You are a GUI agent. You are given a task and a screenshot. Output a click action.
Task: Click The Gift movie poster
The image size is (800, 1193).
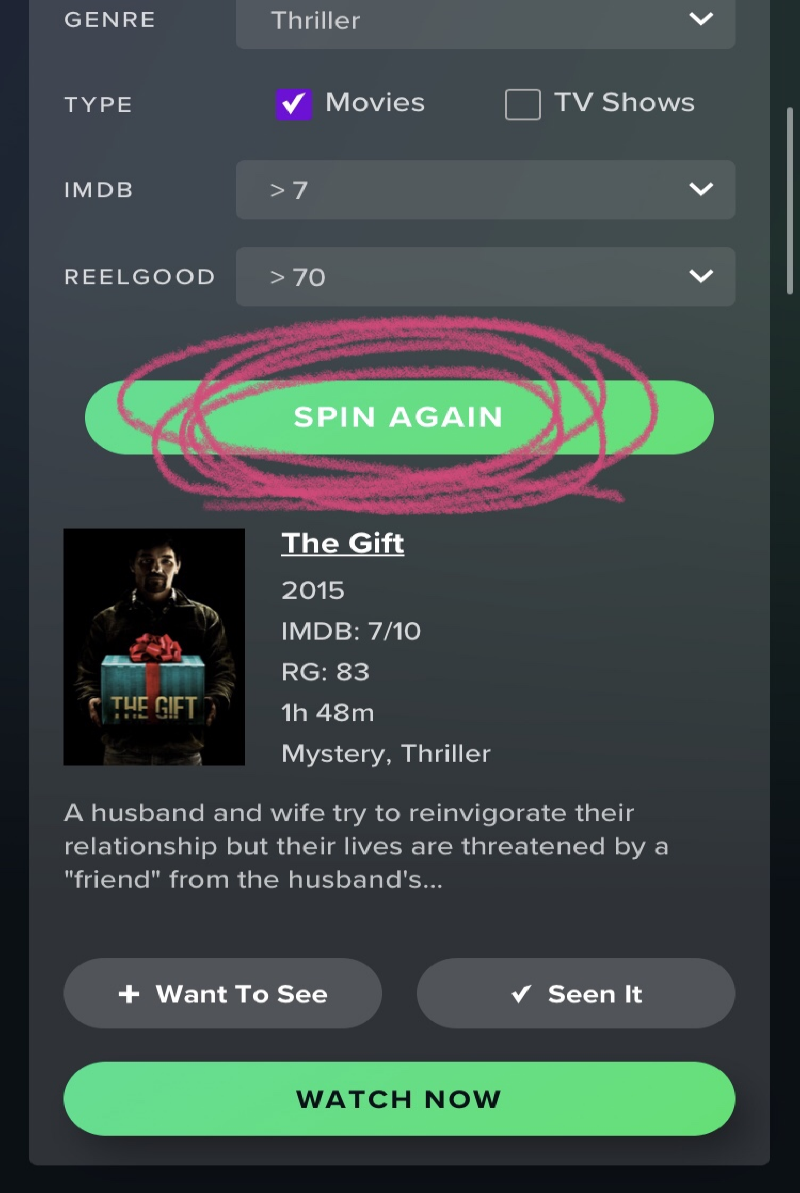point(154,647)
